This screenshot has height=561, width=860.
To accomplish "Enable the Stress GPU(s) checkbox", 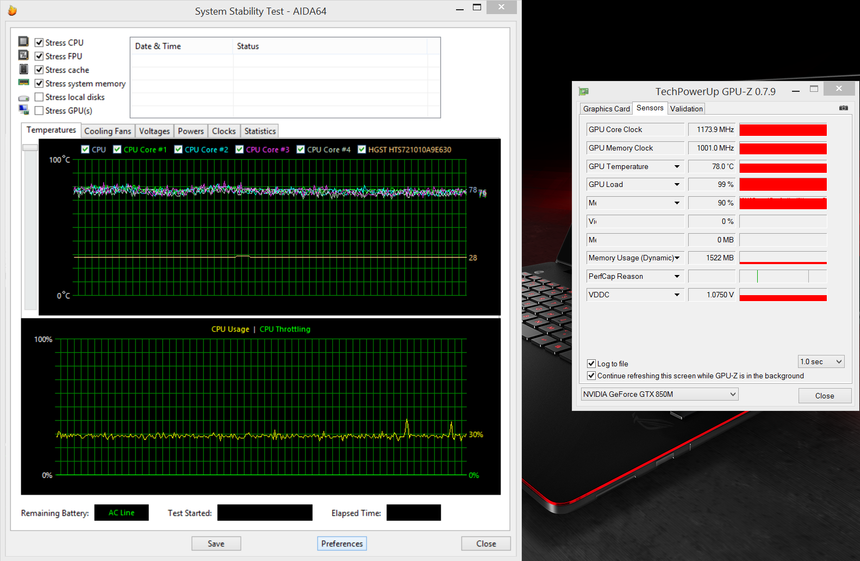I will point(39,111).
